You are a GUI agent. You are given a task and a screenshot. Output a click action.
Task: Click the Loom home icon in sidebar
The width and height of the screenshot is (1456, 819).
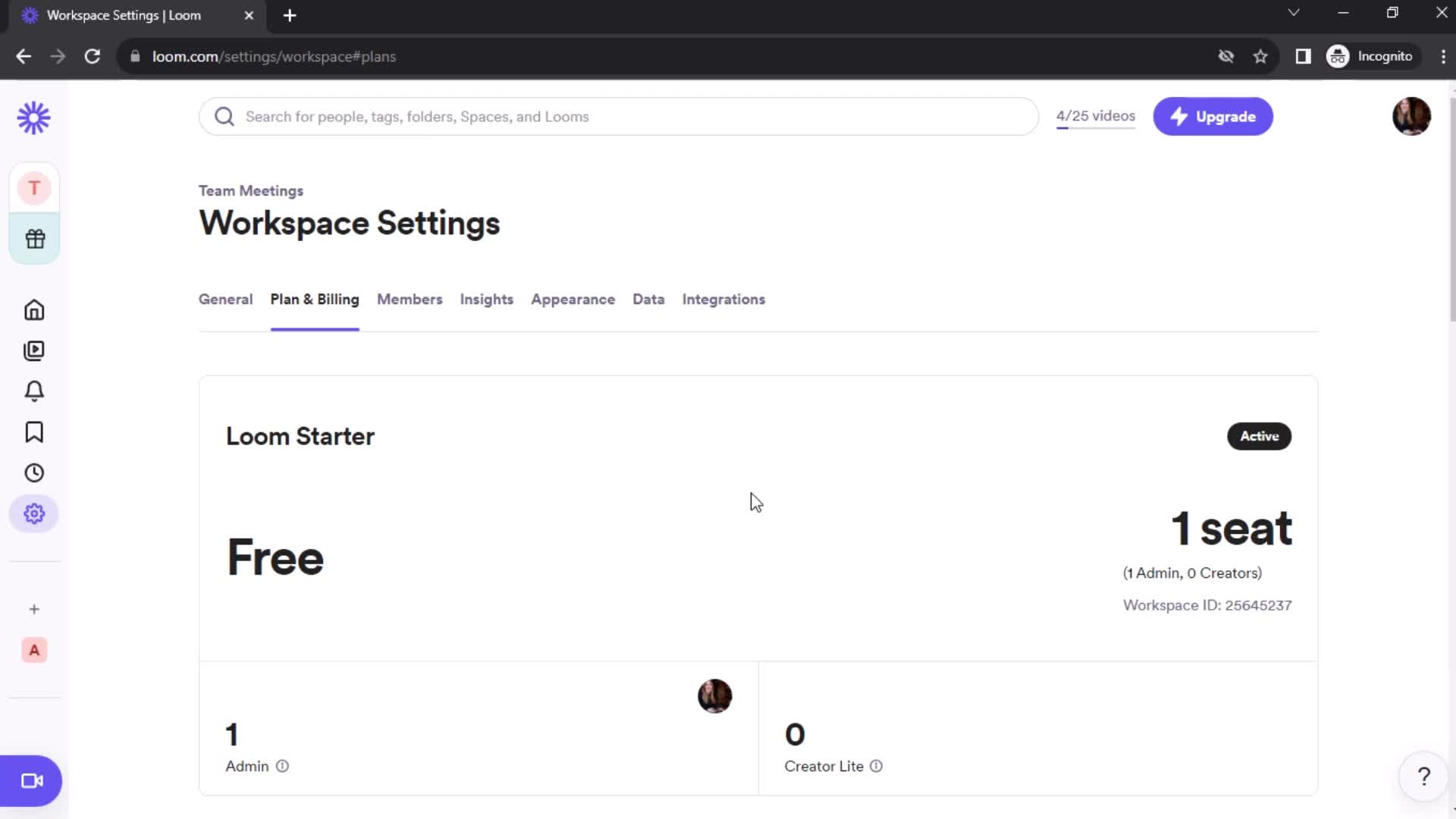point(34,310)
